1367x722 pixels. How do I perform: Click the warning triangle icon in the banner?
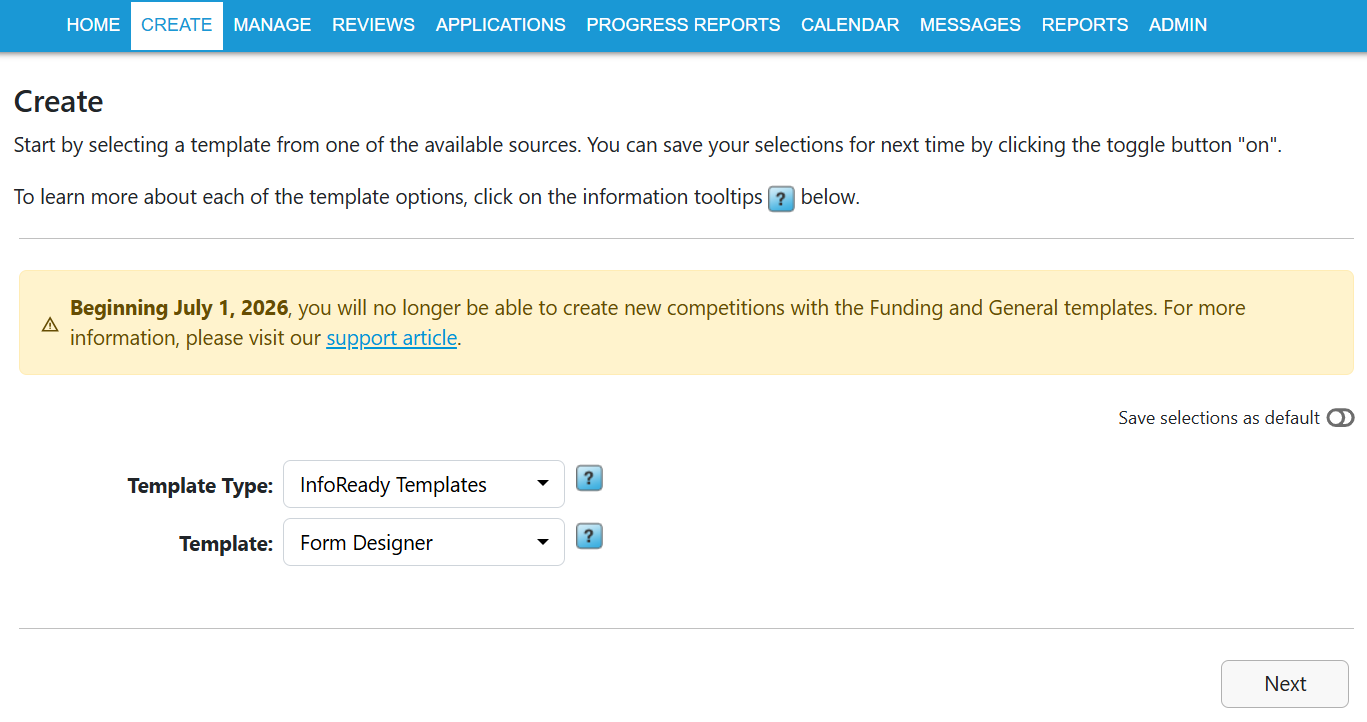pyautogui.click(x=49, y=324)
